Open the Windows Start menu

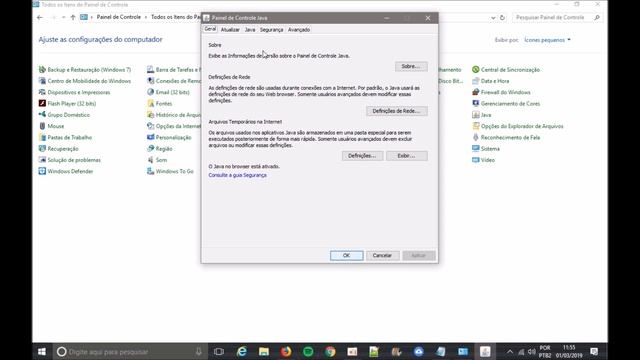tap(42, 351)
